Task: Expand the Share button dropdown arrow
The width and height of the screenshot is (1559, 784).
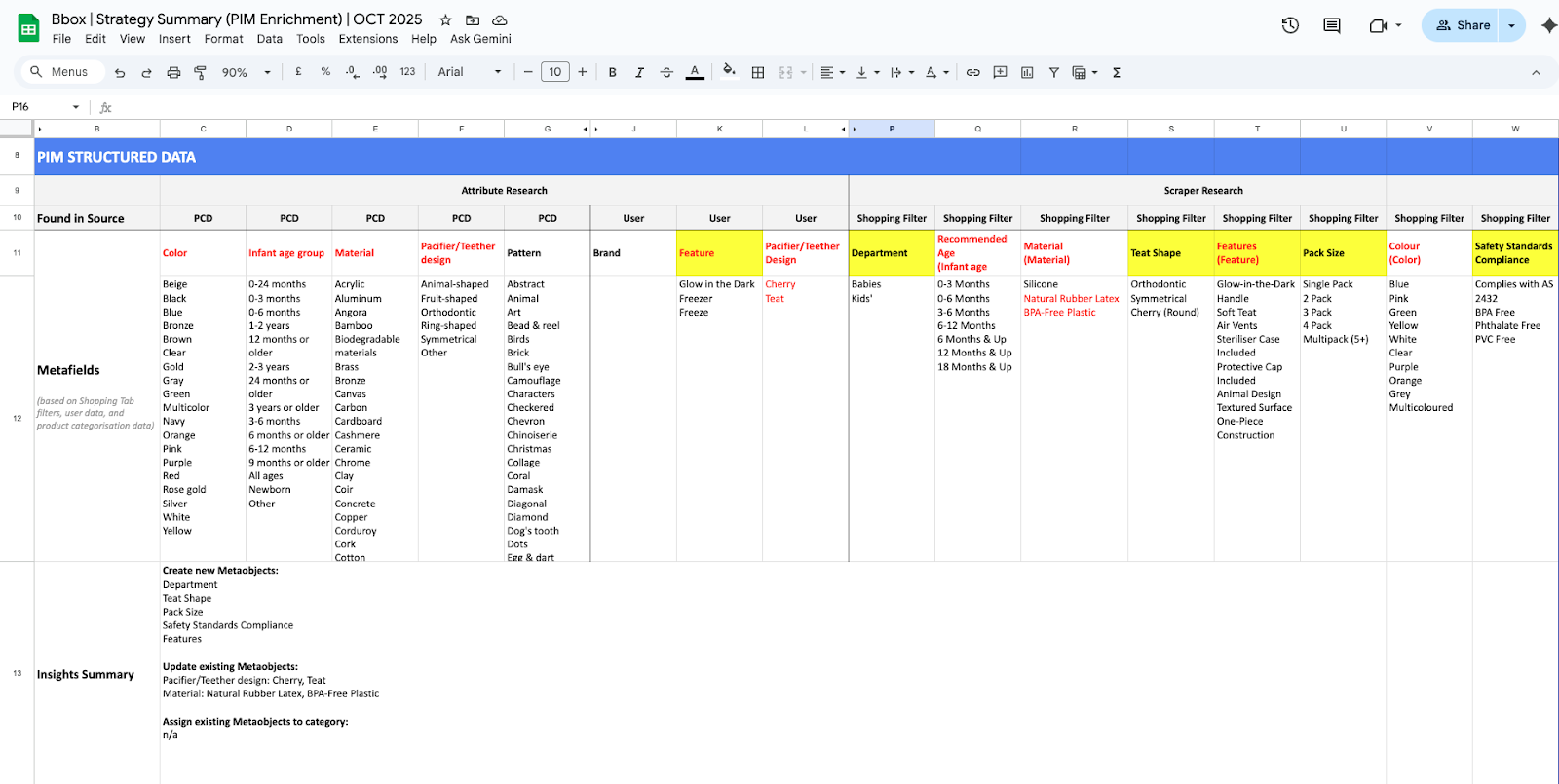Action: click(1511, 25)
